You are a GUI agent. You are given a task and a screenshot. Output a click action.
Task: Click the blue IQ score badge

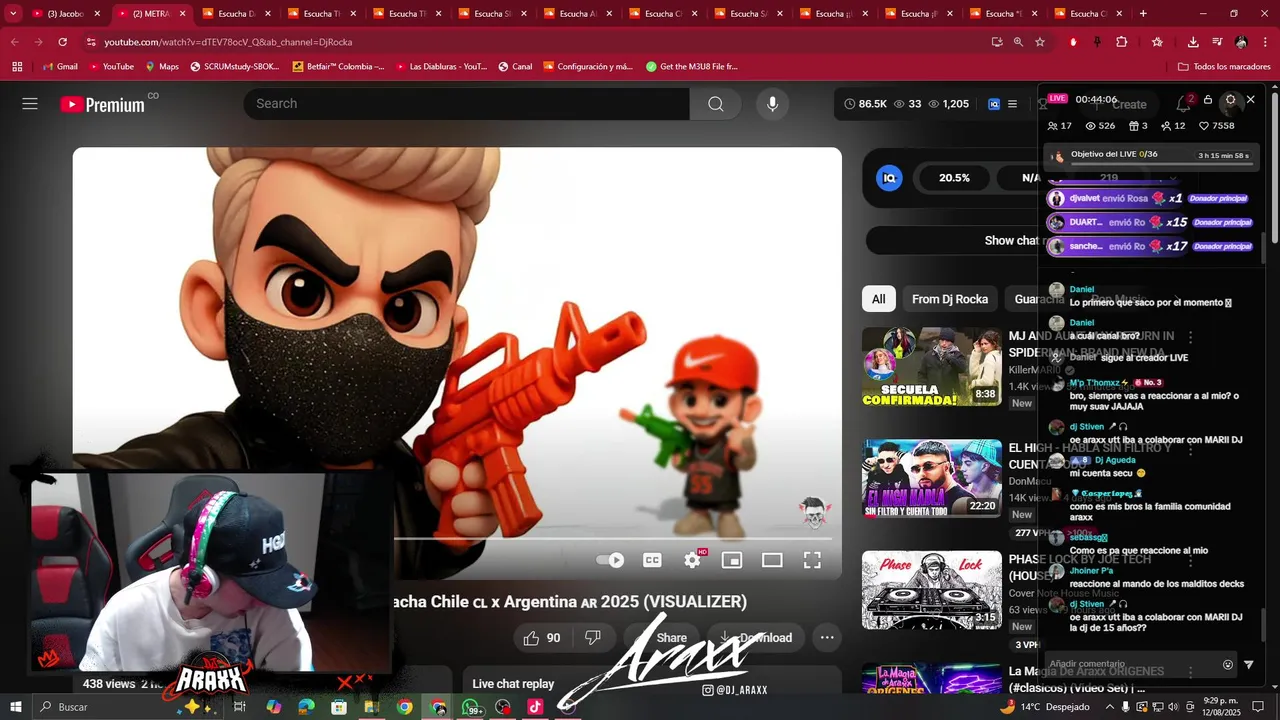point(889,178)
